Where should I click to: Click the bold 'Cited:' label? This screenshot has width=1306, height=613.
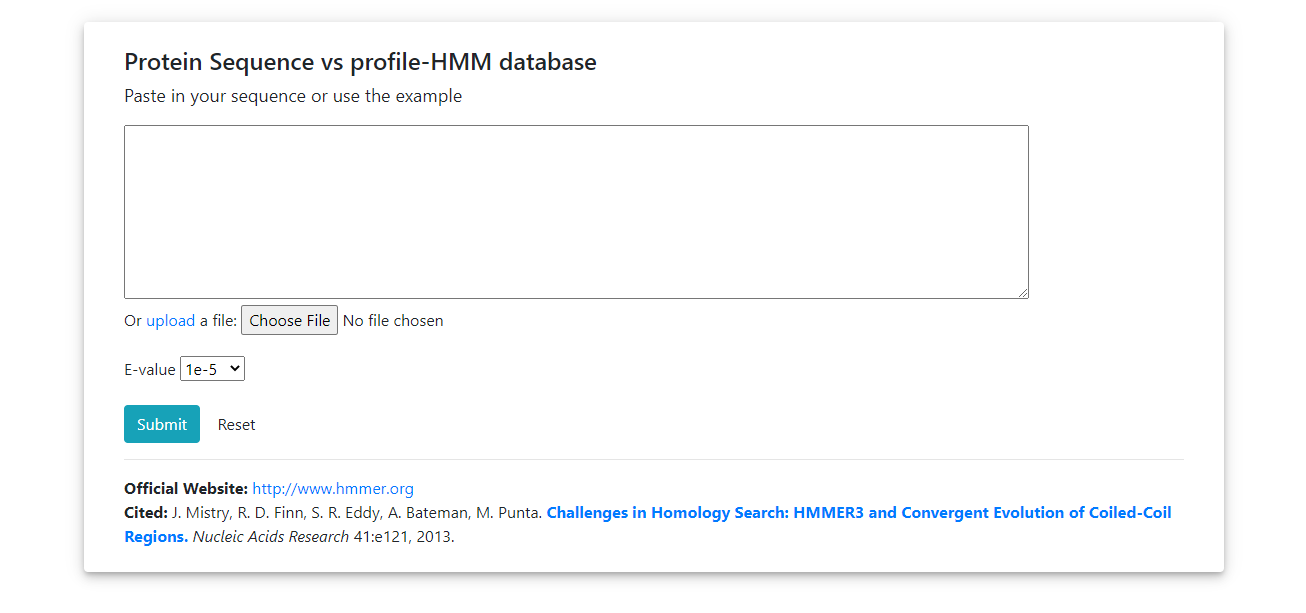tap(146, 513)
